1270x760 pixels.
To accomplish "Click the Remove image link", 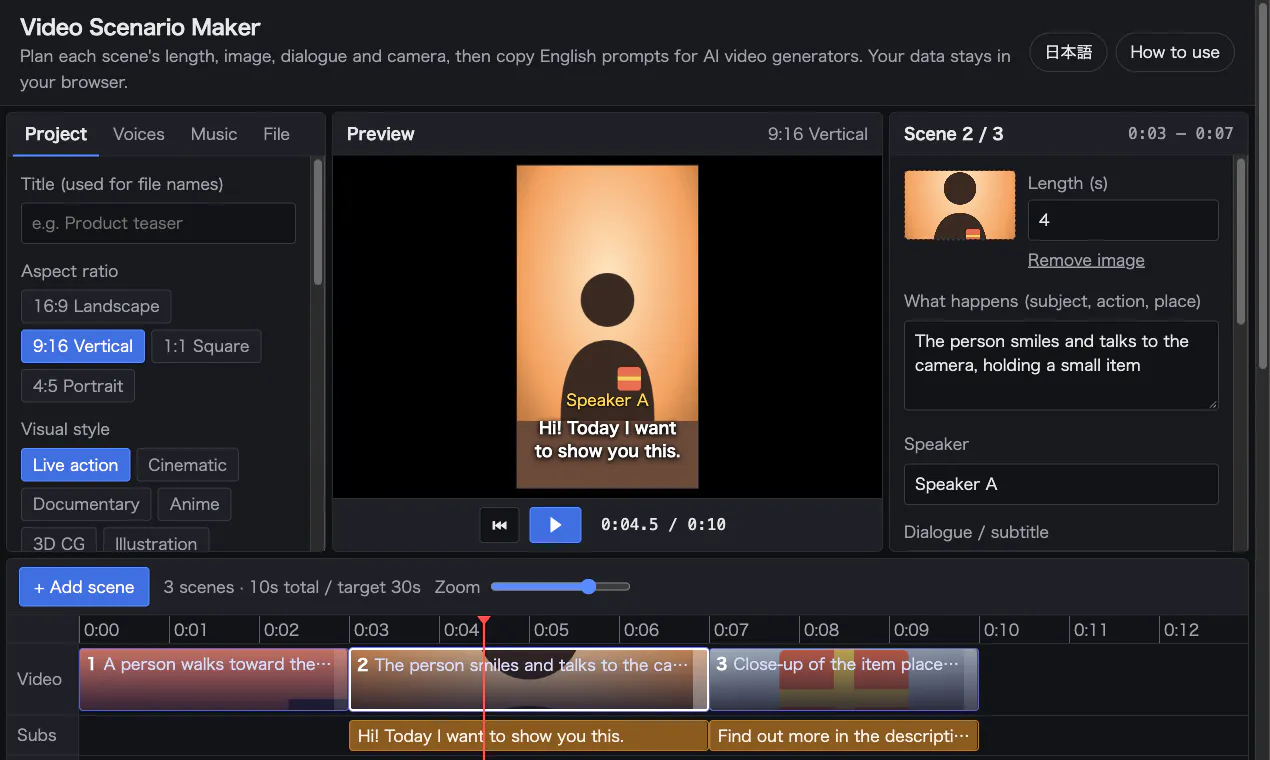I will click(x=1086, y=260).
